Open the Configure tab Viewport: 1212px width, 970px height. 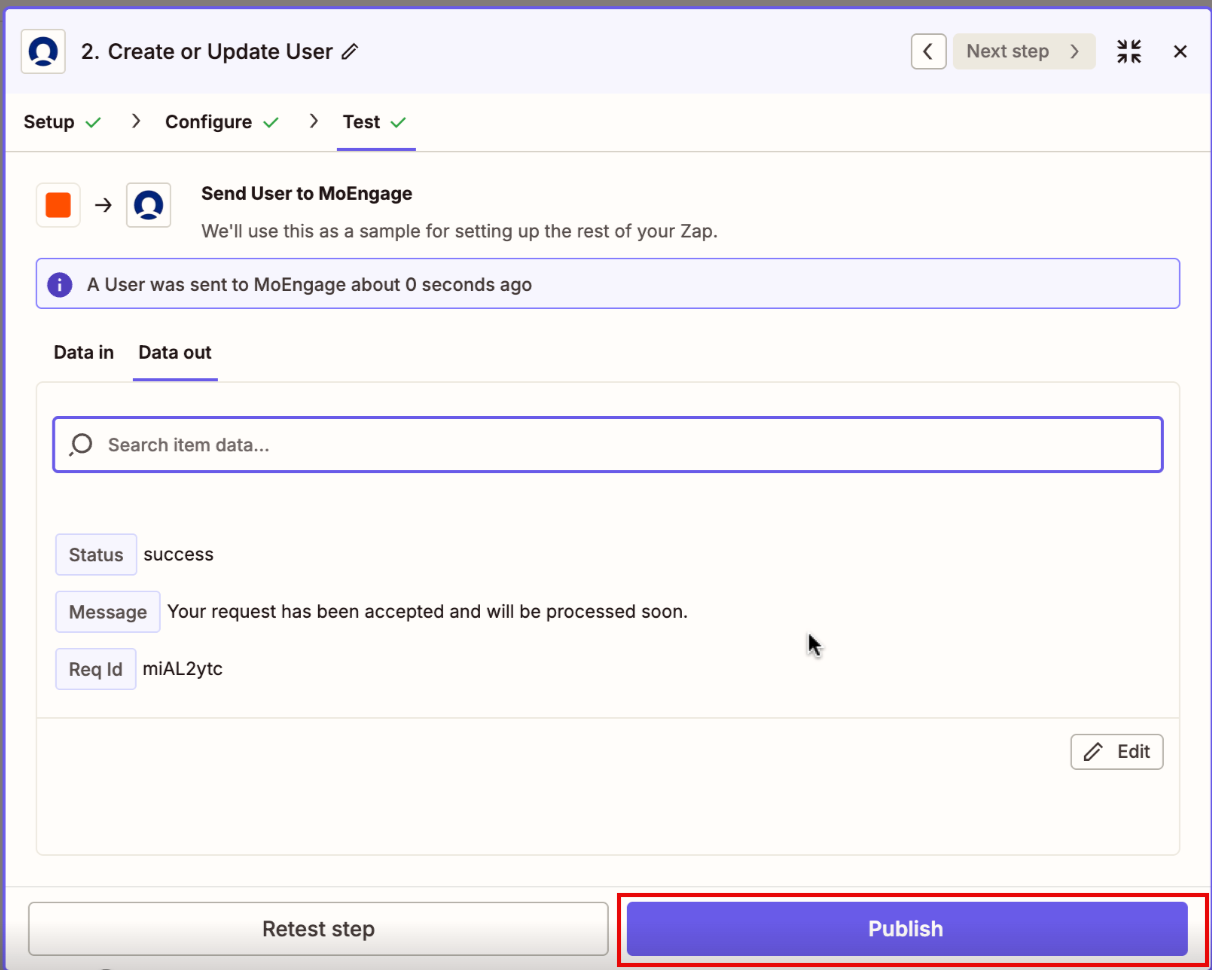click(x=221, y=122)
